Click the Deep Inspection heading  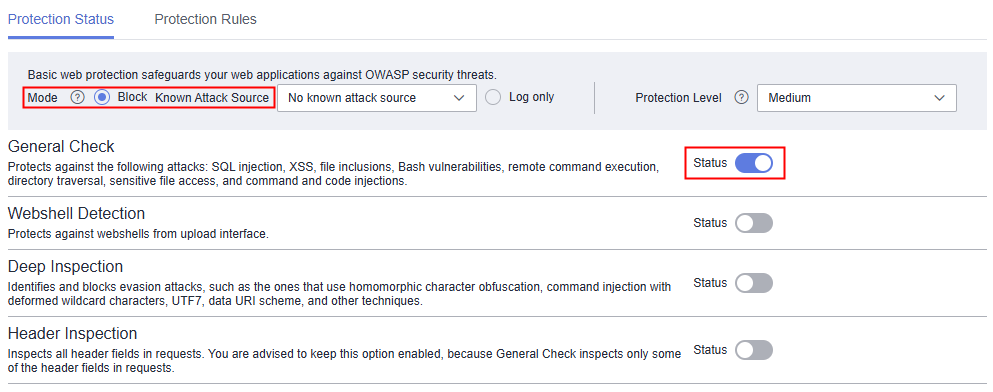(x=65, y=266)
